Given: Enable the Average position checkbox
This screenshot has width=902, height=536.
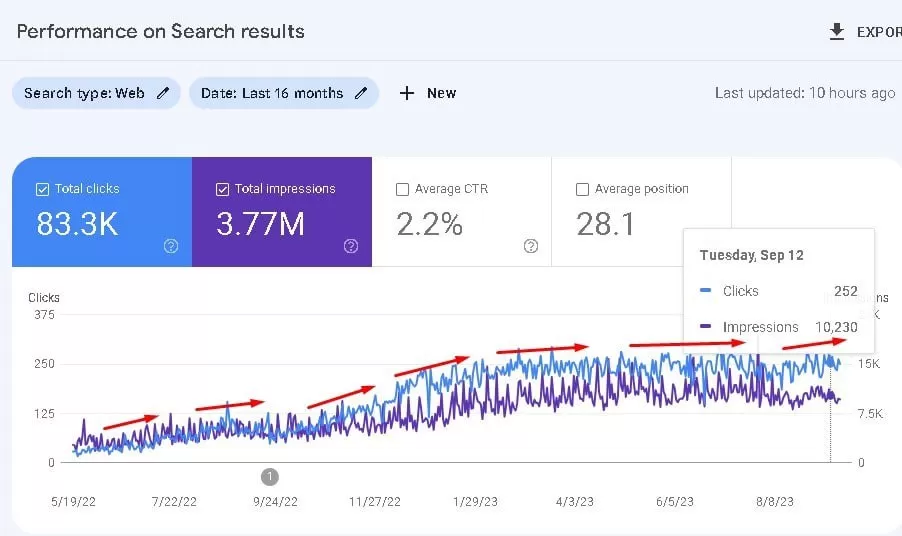Looking at the screenshot, I should pyautogui.click(x=582, y=189).
